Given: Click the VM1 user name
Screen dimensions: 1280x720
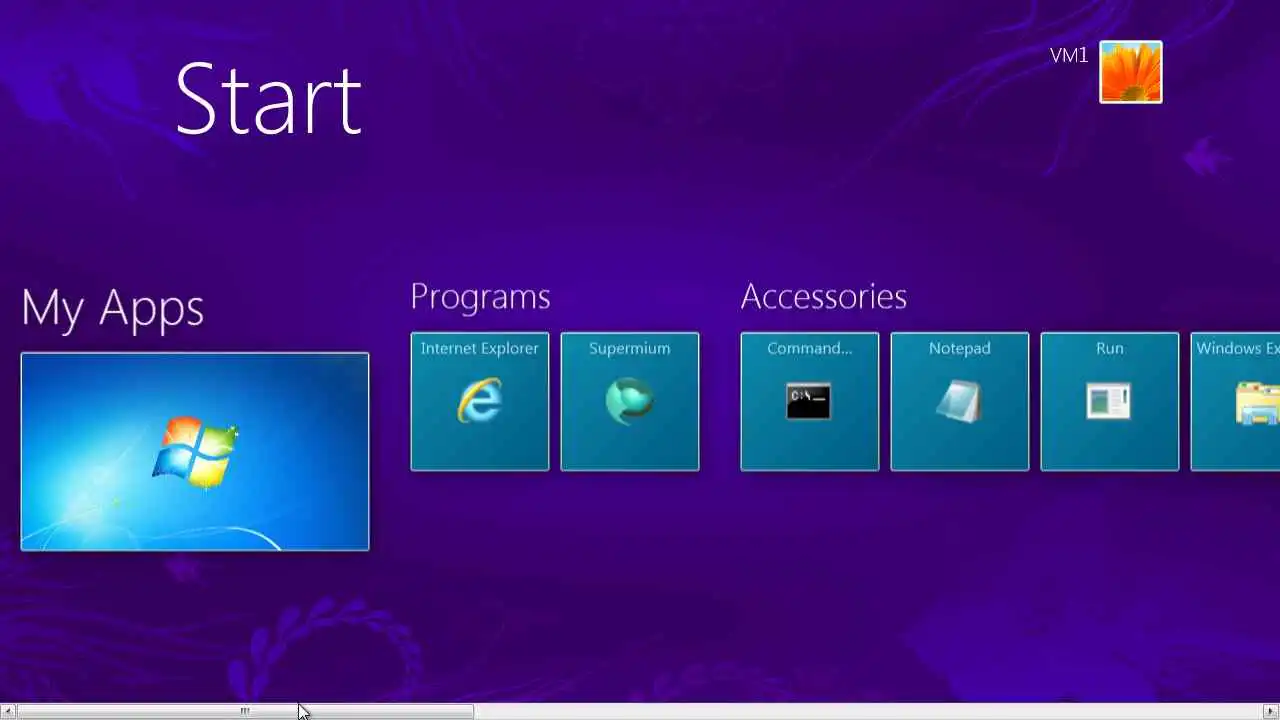Looking at the screenshot, I should [1068, 56].
